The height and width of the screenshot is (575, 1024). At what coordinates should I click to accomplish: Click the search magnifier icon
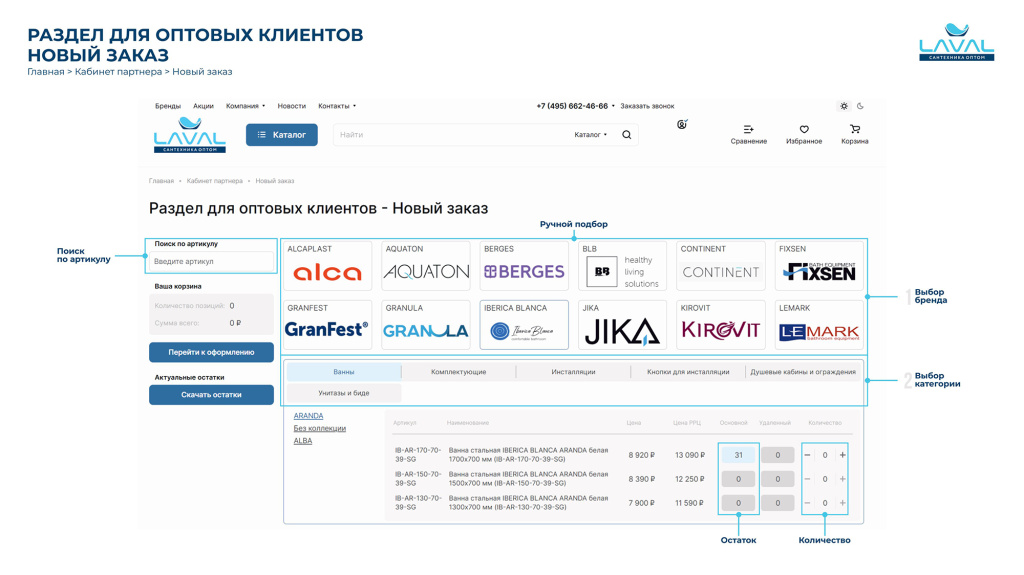pos(627,134)
